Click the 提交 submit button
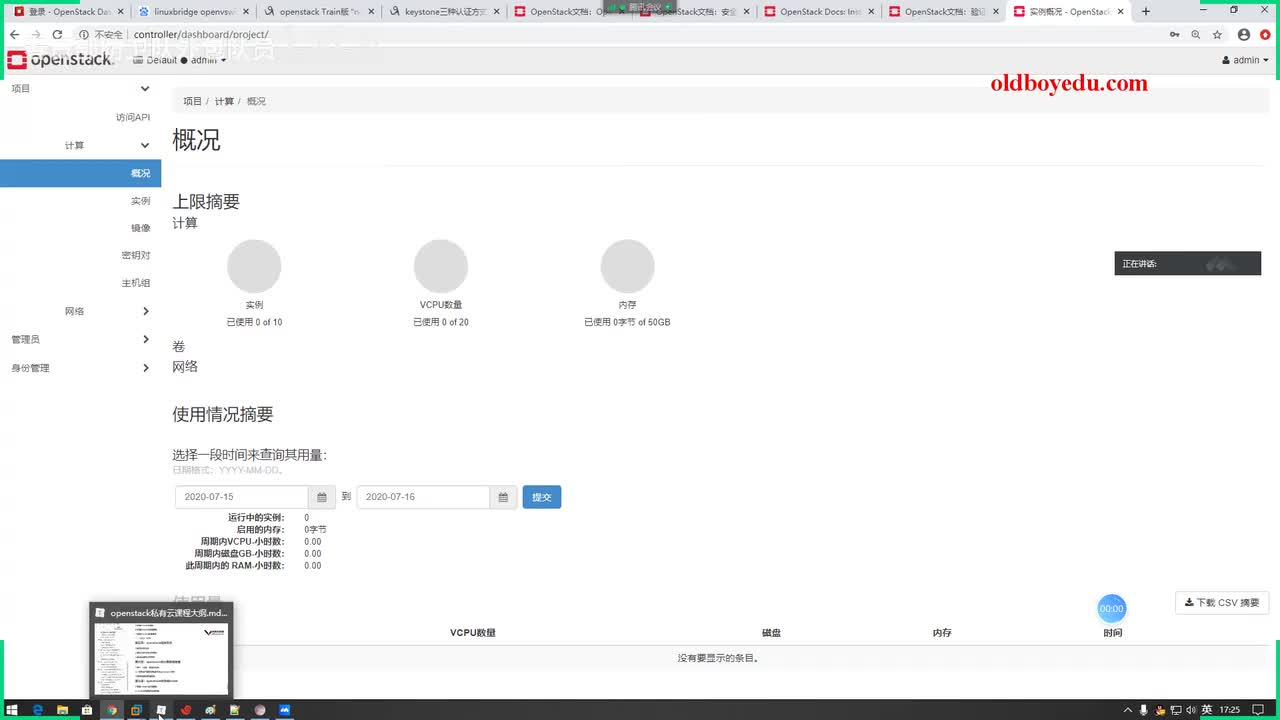This screenshot has height=720, width=1280. coord(542,497)
